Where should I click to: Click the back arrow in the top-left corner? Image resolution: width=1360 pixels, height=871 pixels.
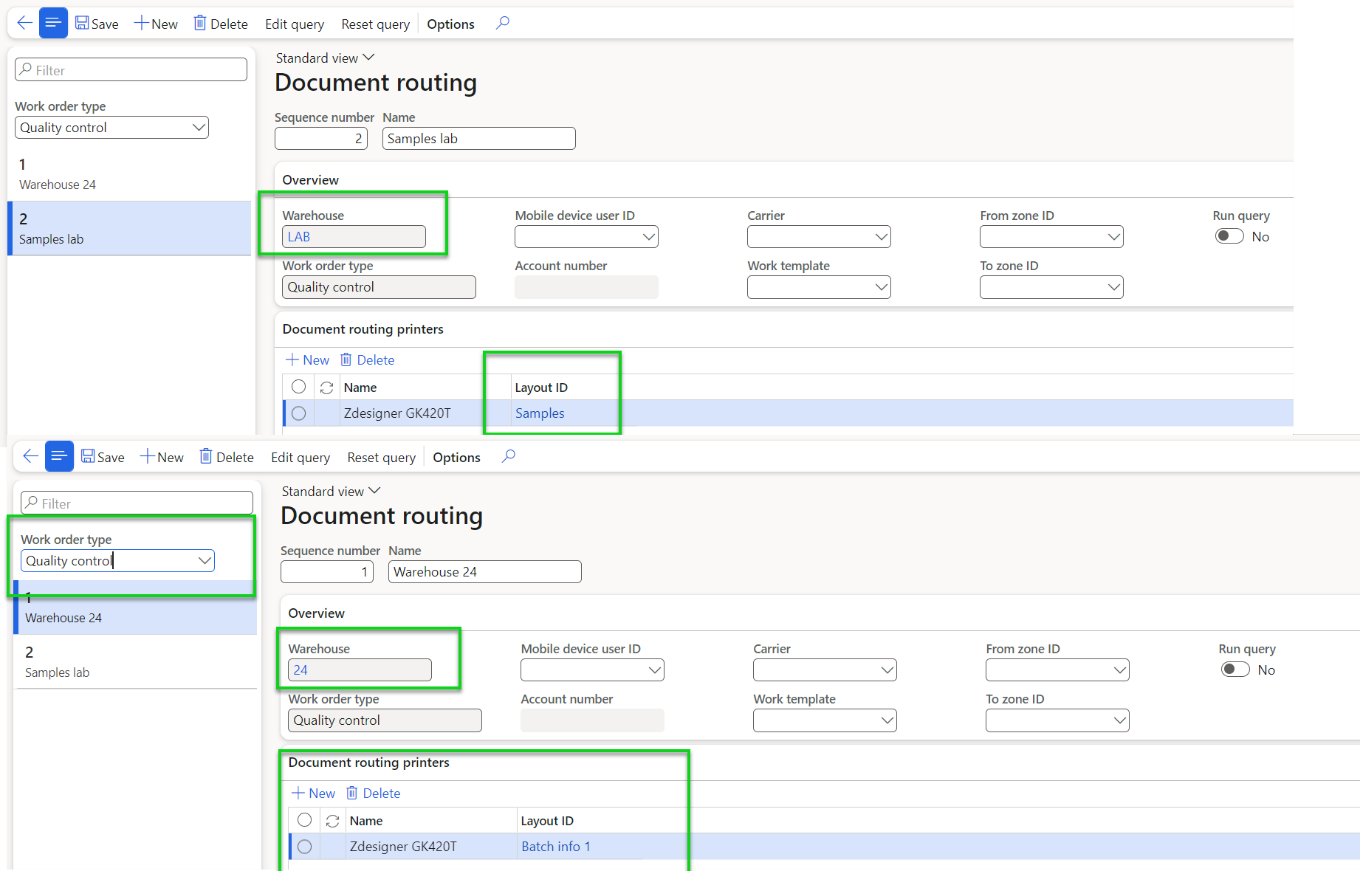point(24,23)
